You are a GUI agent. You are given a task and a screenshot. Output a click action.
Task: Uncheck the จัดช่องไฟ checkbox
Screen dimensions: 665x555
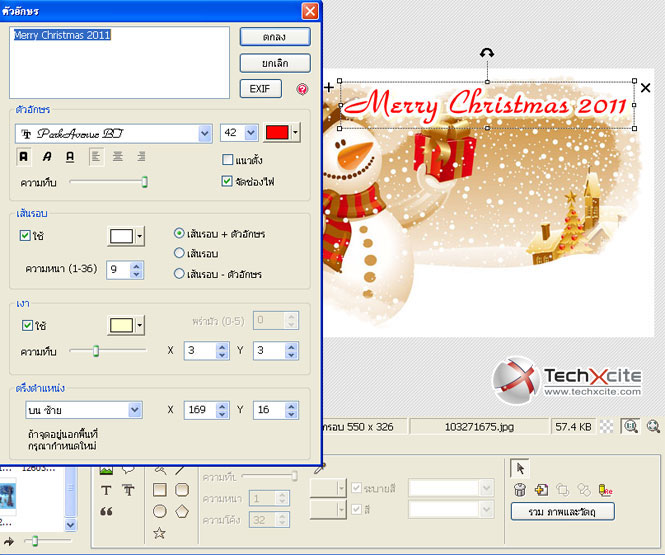tap(228, 181)
